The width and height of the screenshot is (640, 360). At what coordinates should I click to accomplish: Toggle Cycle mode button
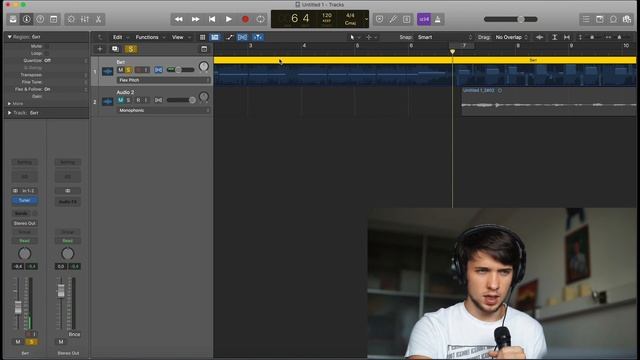click(260, 19)
